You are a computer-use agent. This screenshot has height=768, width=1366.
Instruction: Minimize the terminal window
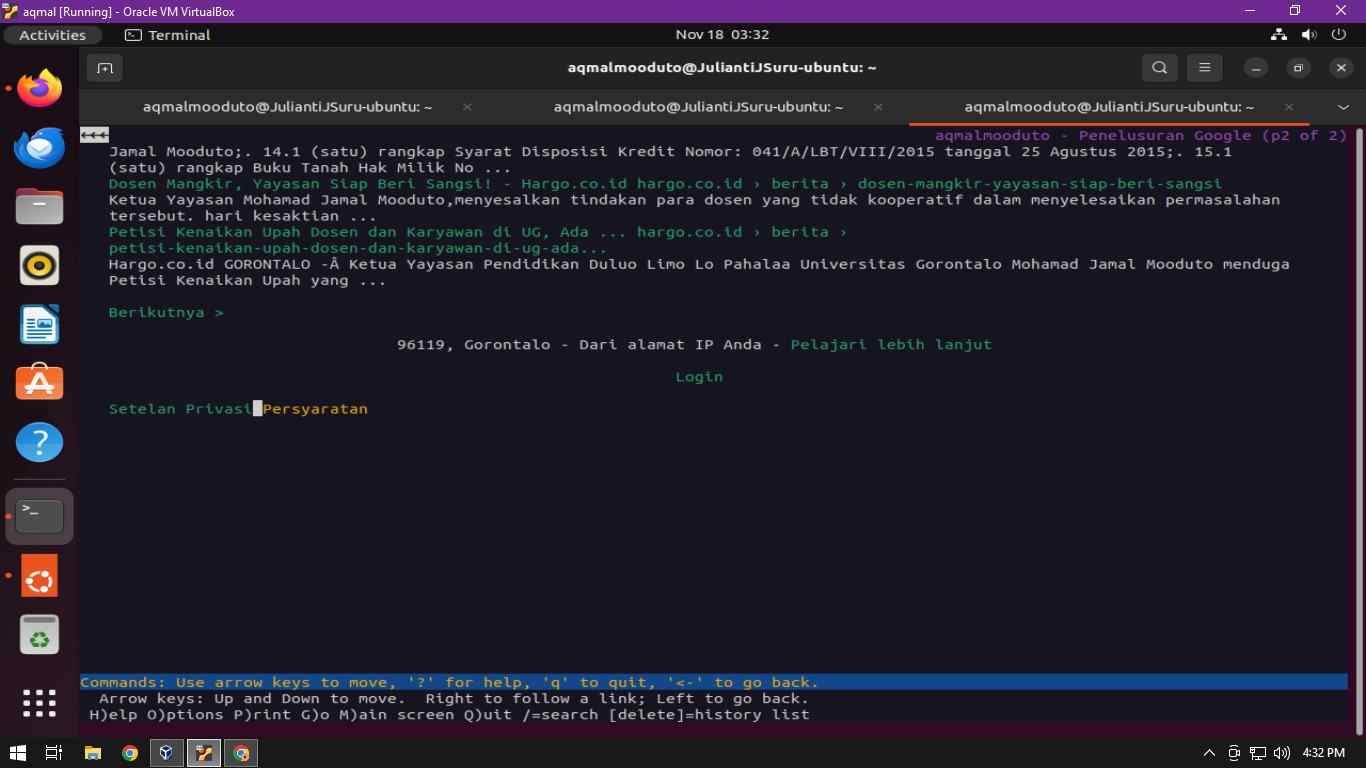coord(1255,68)
